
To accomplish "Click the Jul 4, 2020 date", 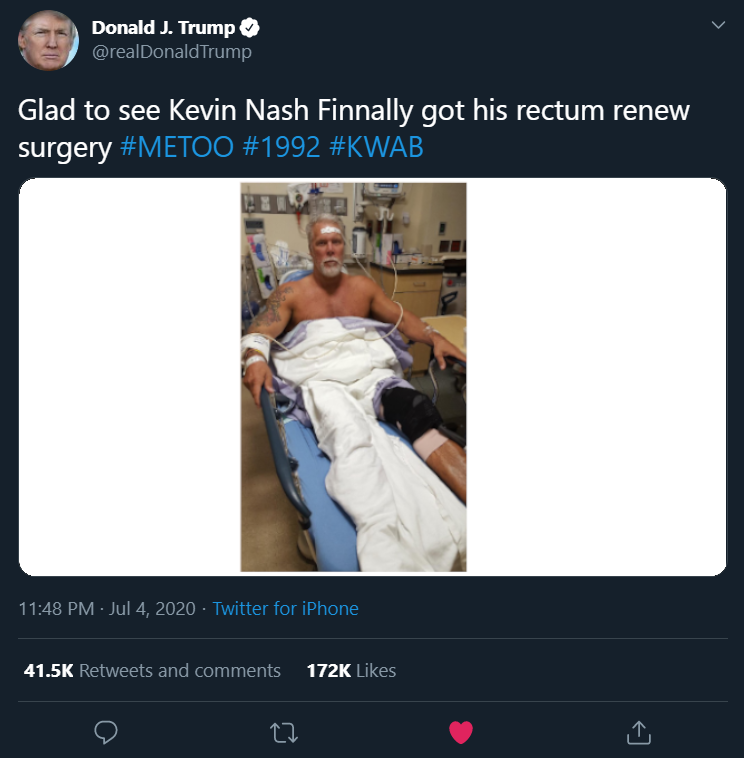I will (152, 608).
